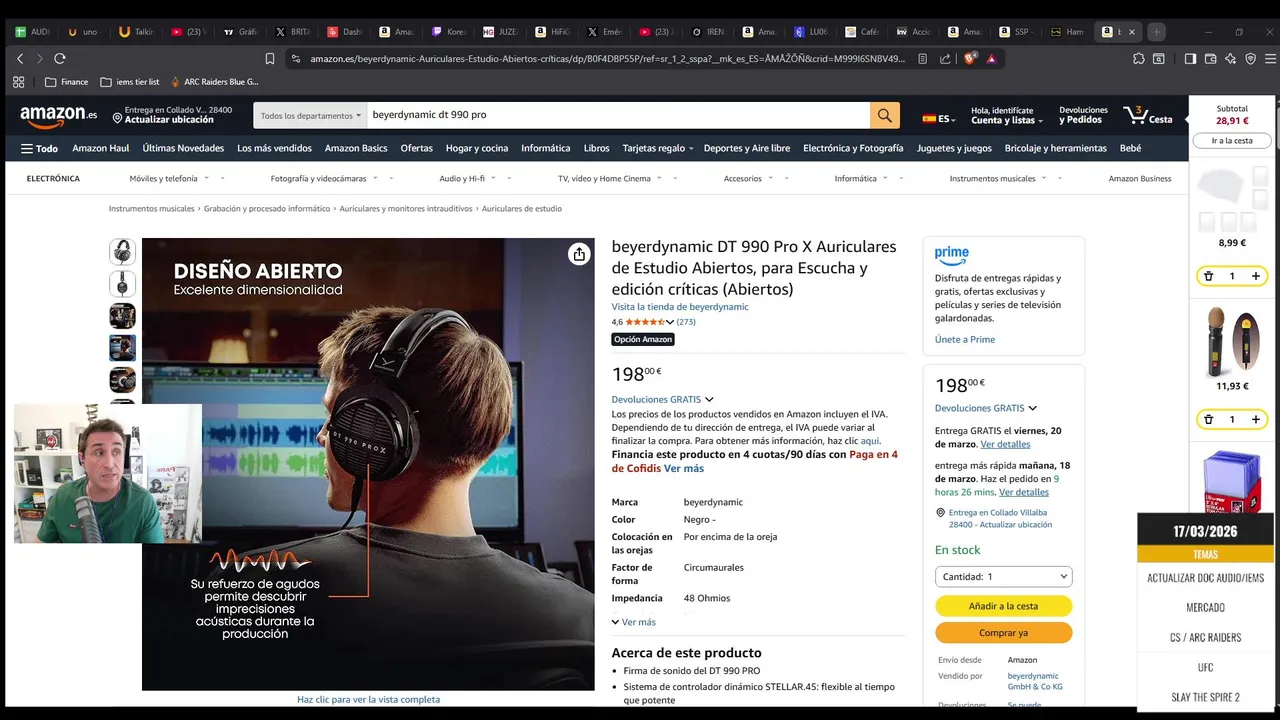Share this page from address bar
Image resolution: width=1280 pixels, height=720 pixels.
945,59
